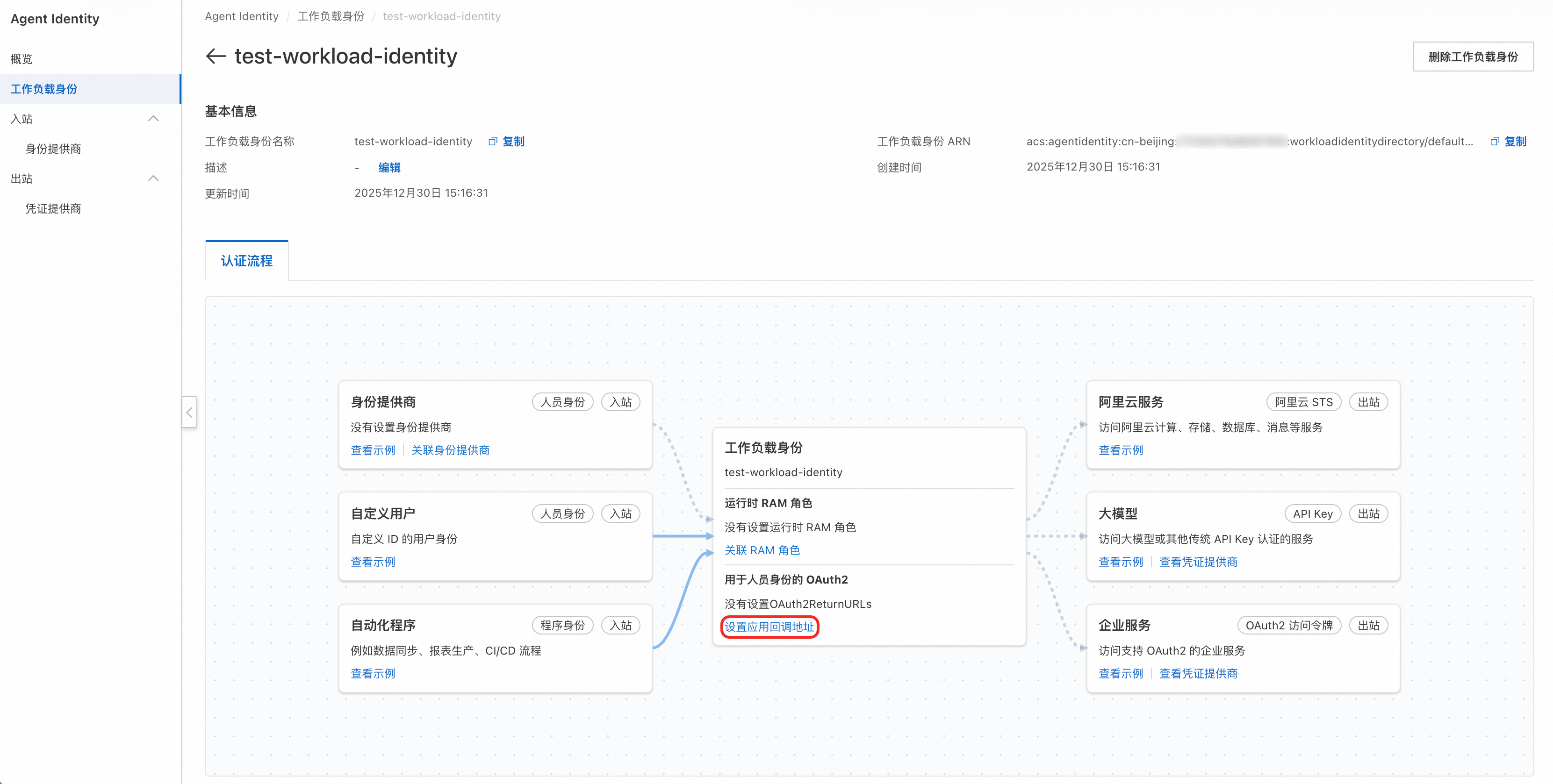Click the back arrow next to test-workload-identity
Screen dimensions: 1553x784
[215, 56]
